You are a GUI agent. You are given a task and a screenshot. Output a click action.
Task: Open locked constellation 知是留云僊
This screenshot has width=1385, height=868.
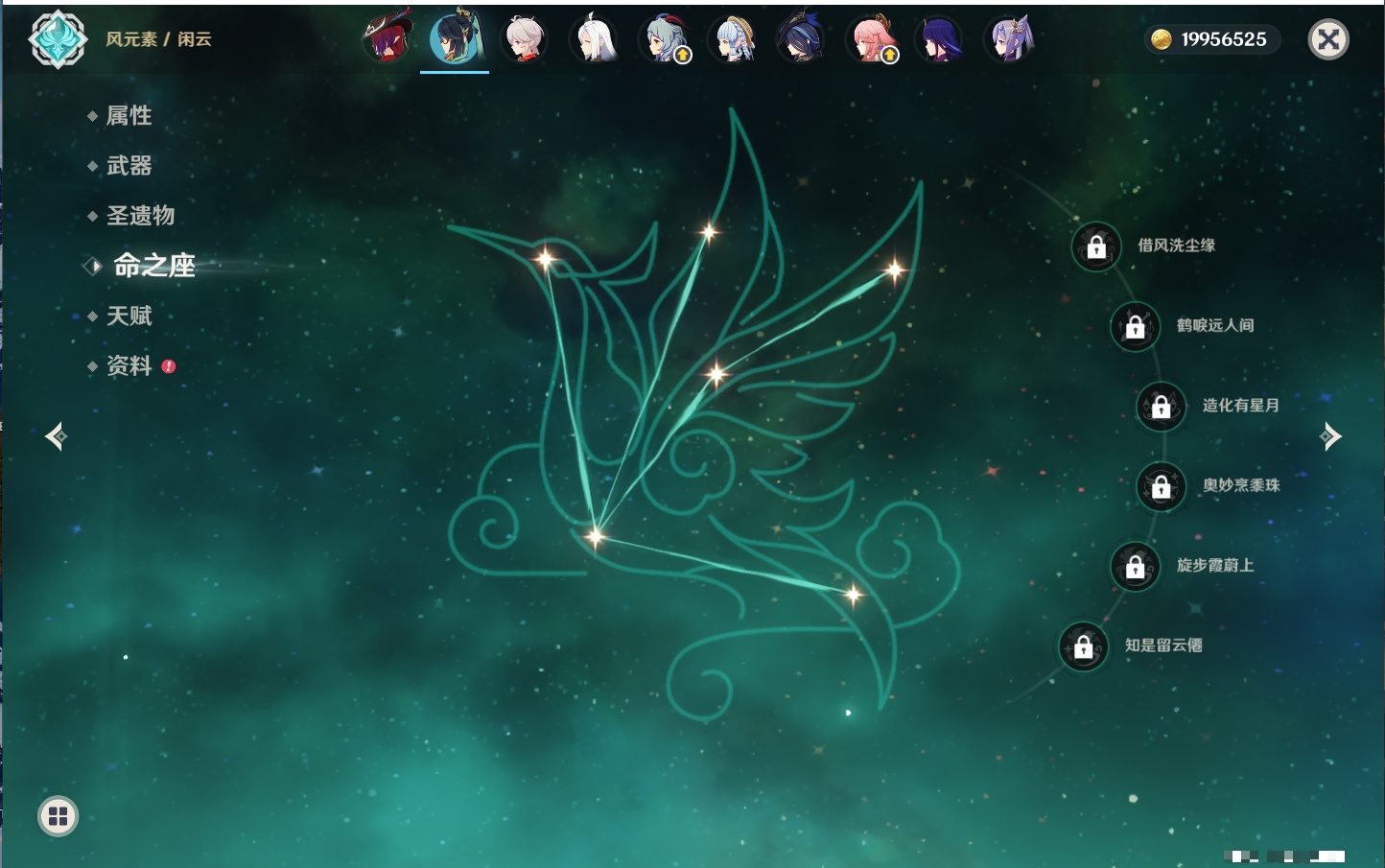point(1083,646)
